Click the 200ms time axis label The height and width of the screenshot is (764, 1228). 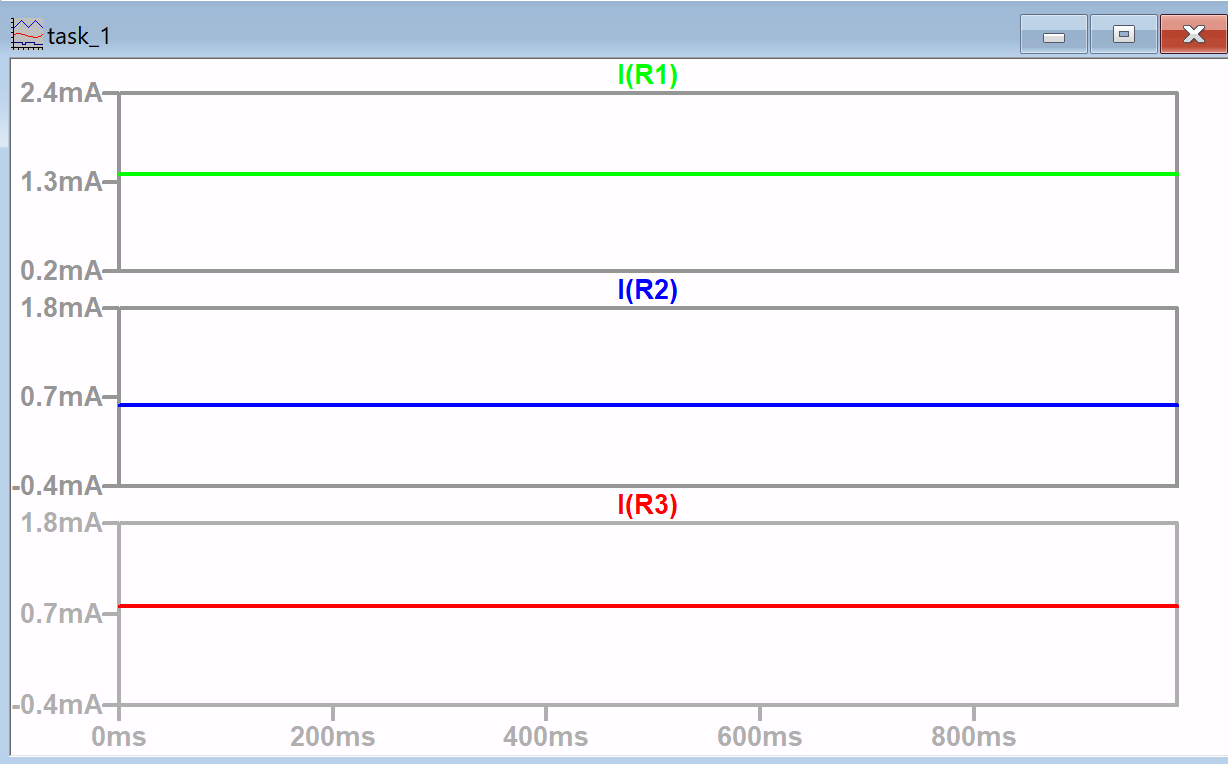coord(332,738)
